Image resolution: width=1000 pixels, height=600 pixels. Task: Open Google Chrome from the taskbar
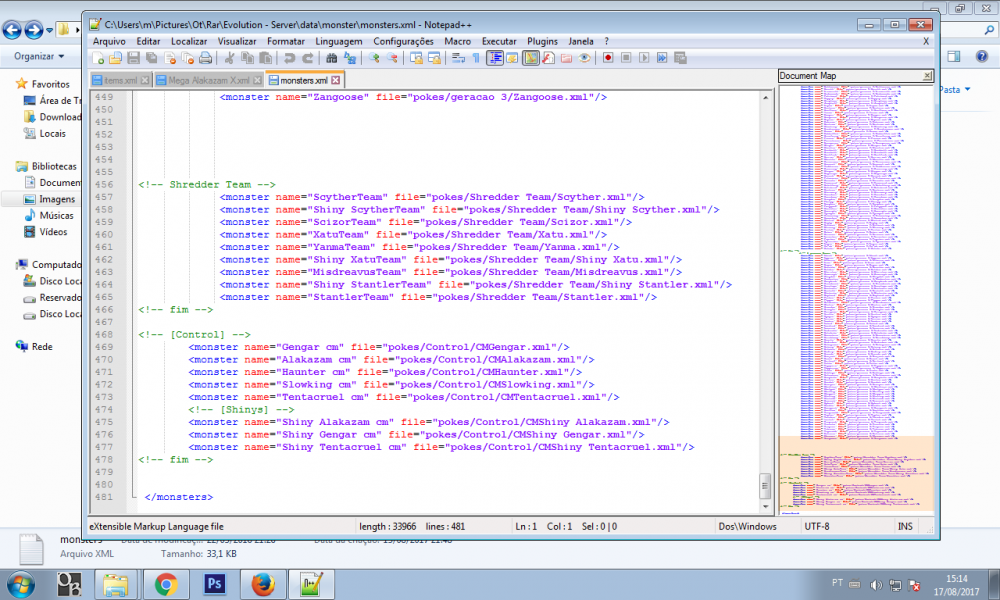166,584
